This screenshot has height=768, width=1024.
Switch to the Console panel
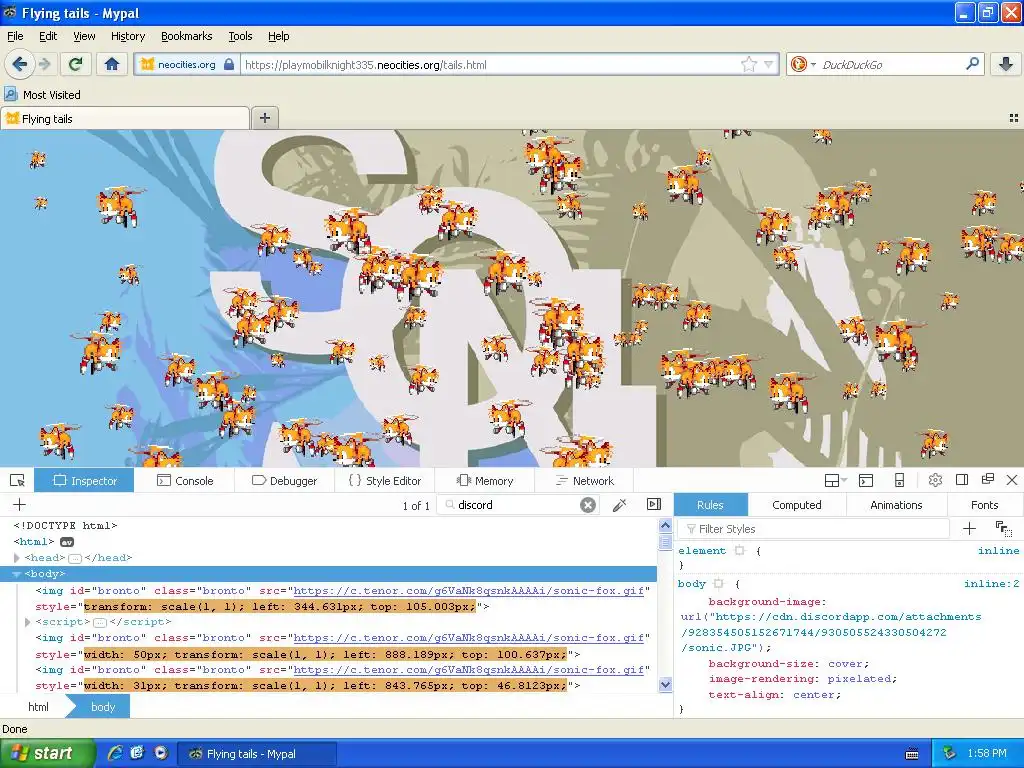coord(185,481)
